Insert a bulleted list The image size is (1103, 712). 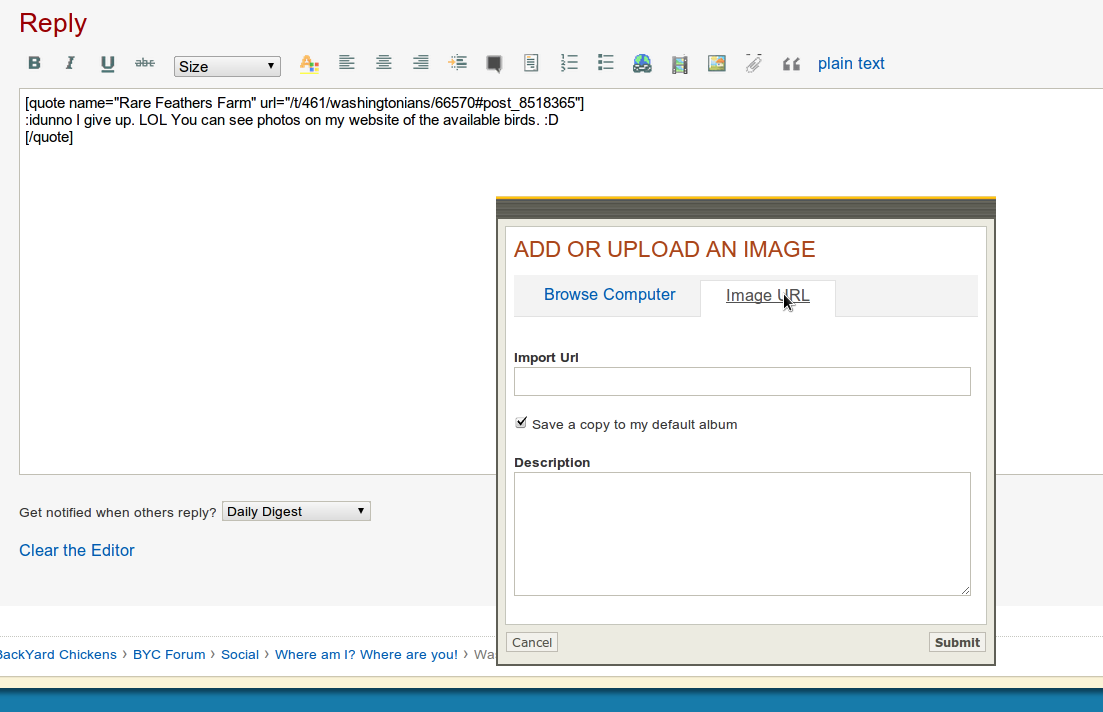(605, 63)
